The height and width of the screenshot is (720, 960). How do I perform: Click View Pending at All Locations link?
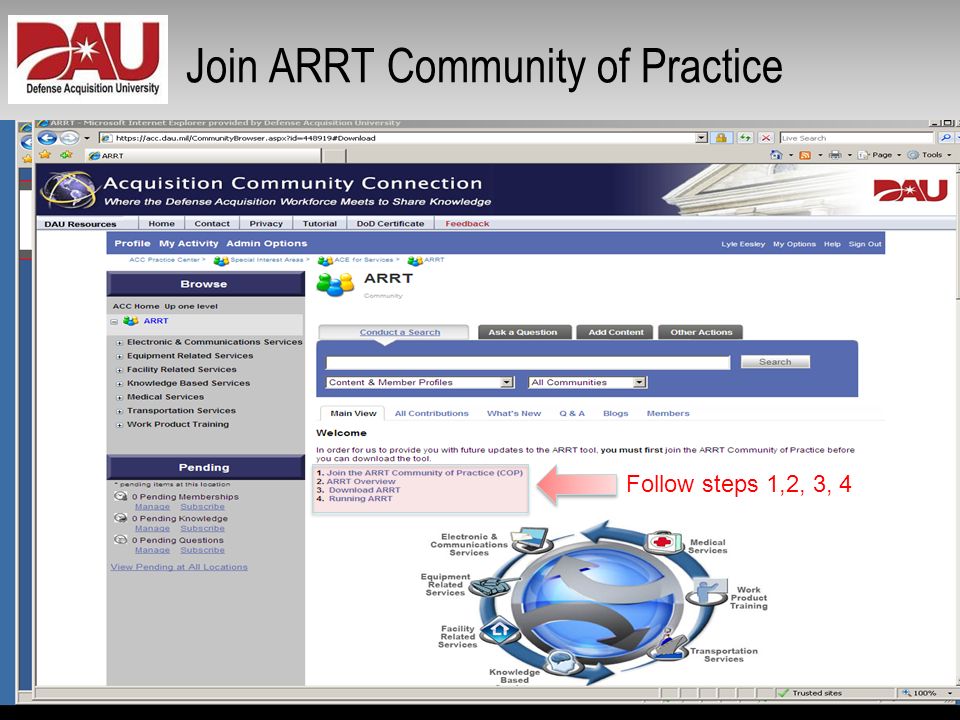(179, 567)
